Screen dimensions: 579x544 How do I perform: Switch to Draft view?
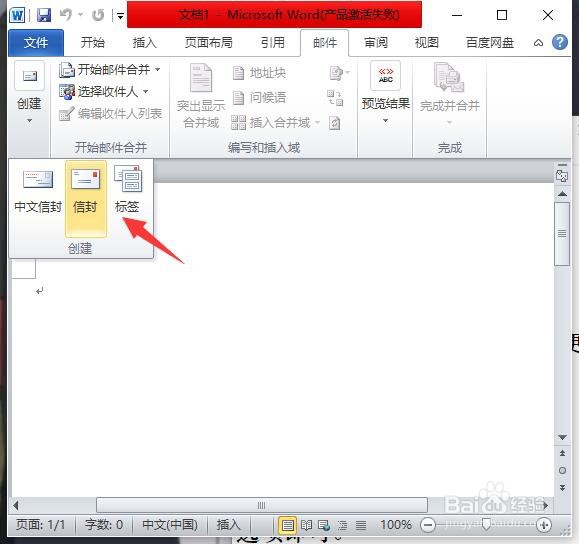pos(361,525)
